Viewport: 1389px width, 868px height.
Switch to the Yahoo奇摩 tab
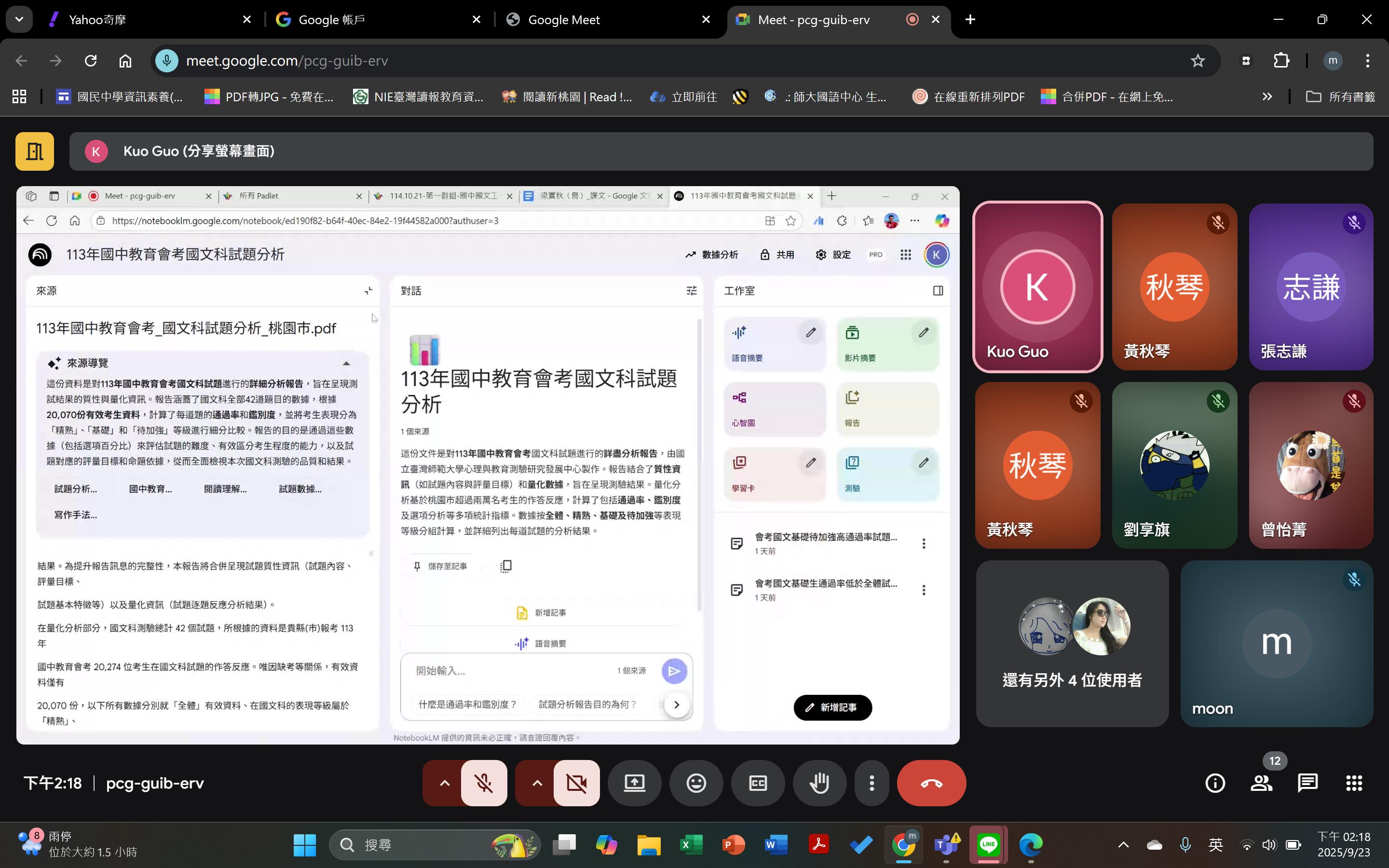coord(144,19)
